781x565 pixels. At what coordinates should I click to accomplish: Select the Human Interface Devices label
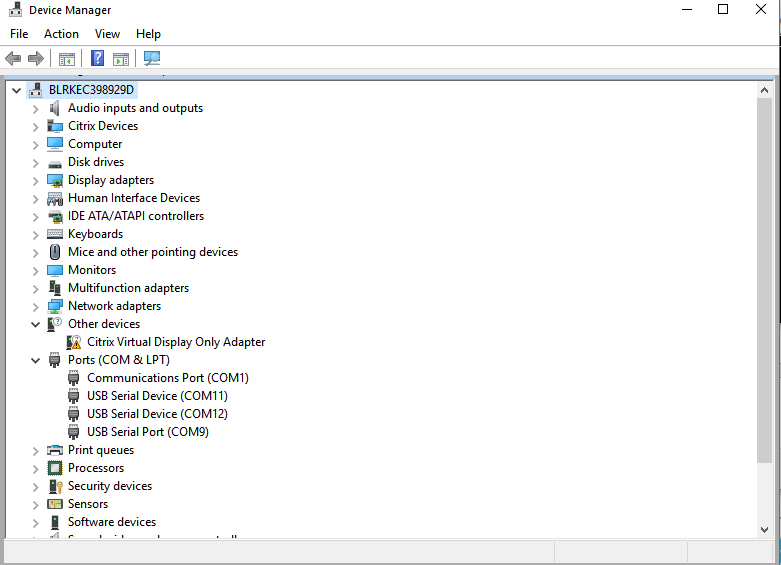(x=134, y=198)
